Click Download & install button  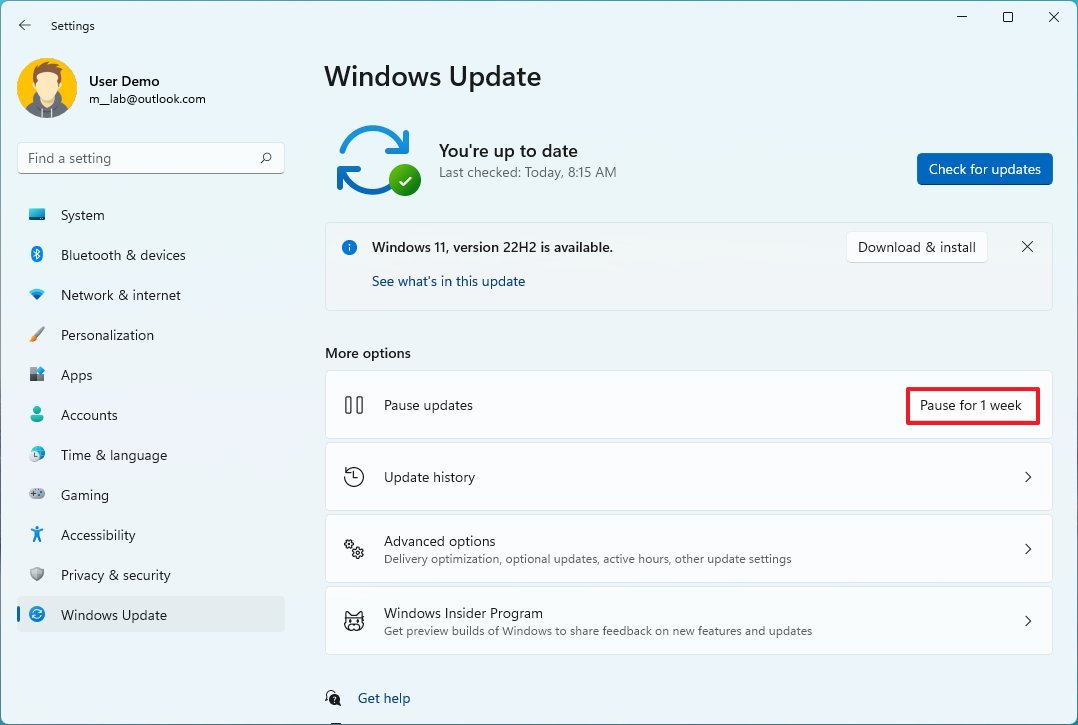(x=916, y=247)
